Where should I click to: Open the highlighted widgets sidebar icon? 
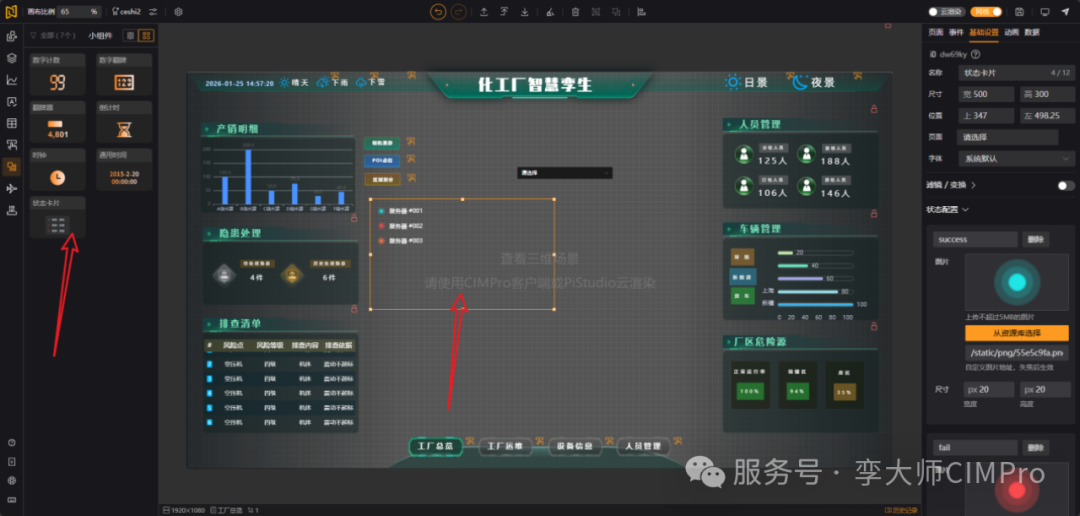12,166
